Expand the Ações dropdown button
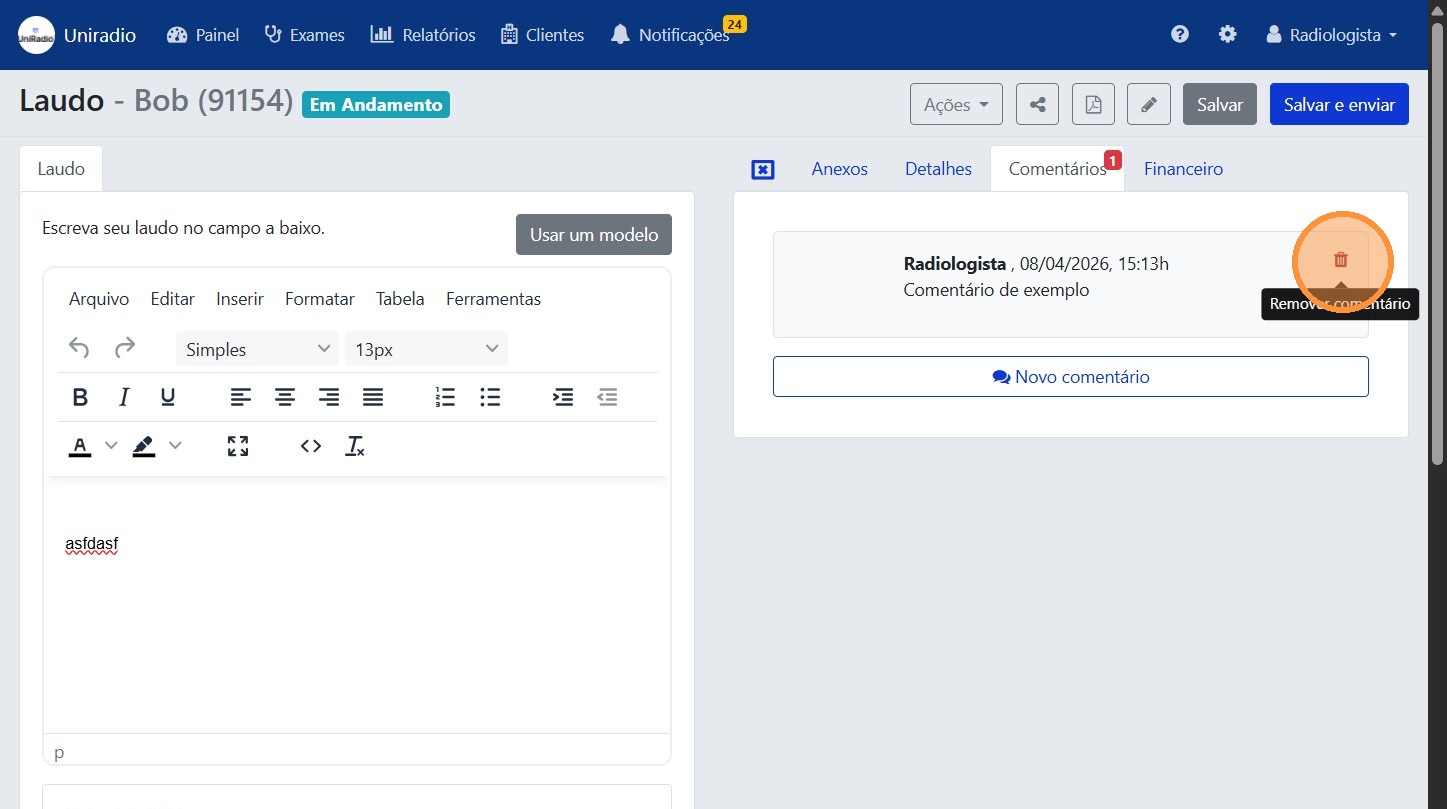This screenshot has width=1447, height=809. (x=956, y=104)
